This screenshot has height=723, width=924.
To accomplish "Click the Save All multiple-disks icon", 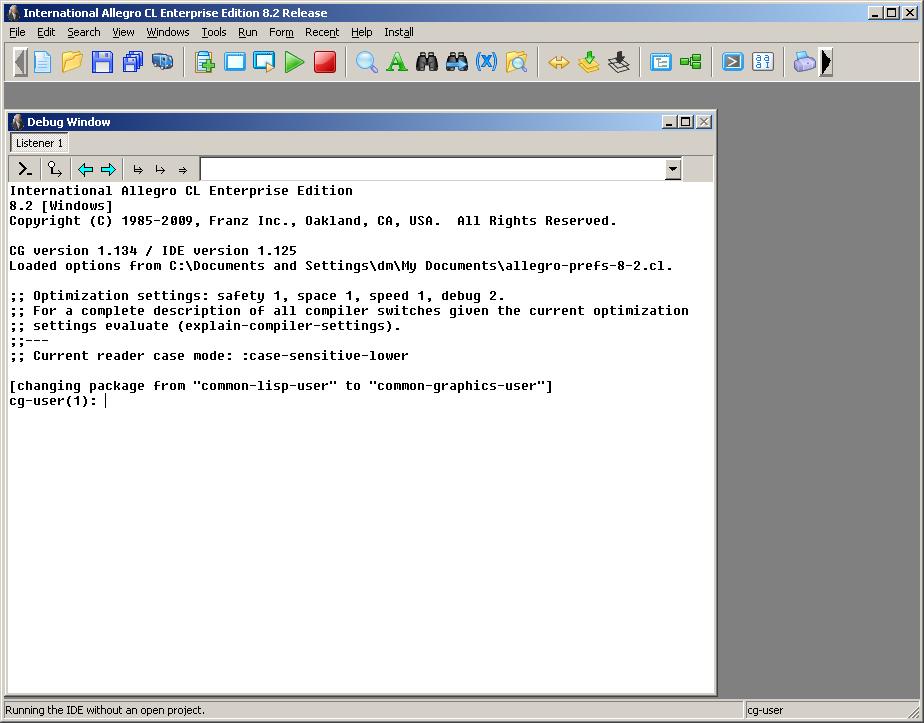I will click(x=133, y=62).
